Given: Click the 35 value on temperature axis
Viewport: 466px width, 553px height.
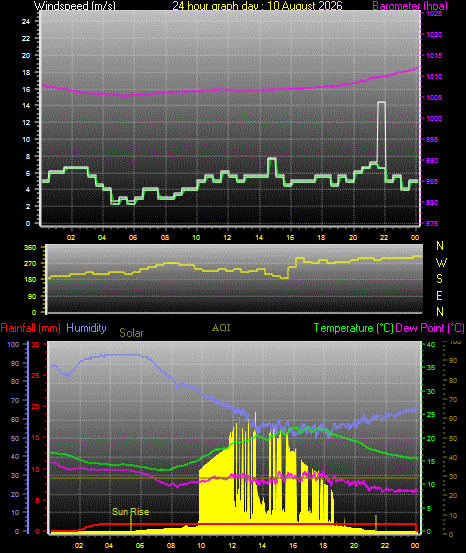Looking at the screenshot, I should (x=431, y=367).
